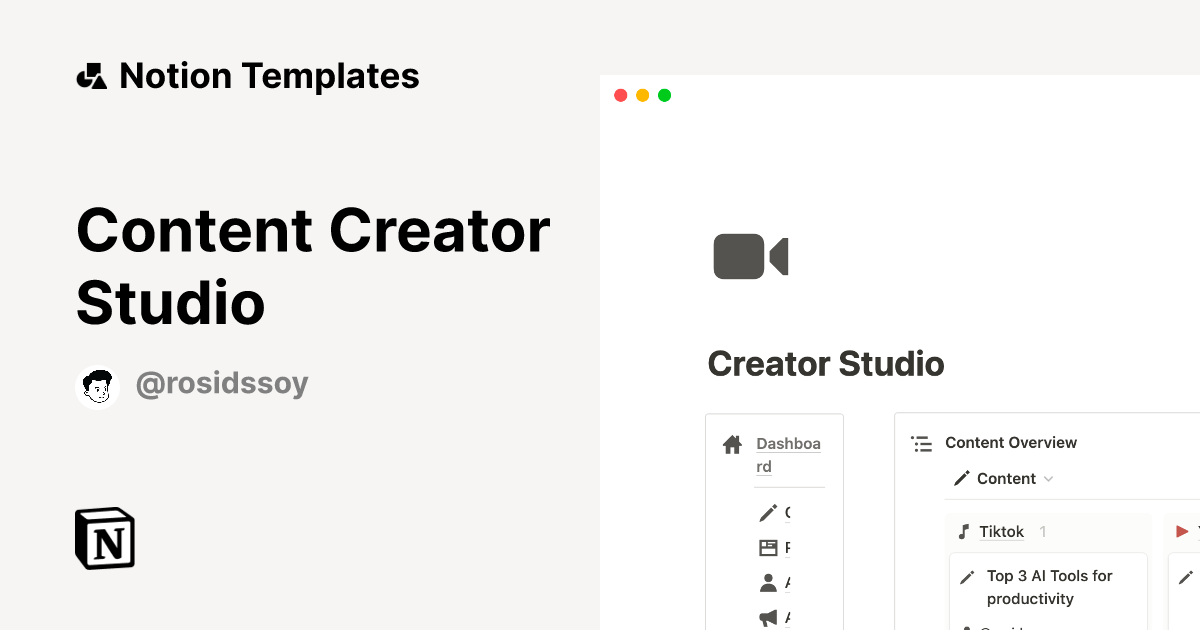Click the pencil icon in the sidebar
1200x630 pixels.
click(769, 512)
